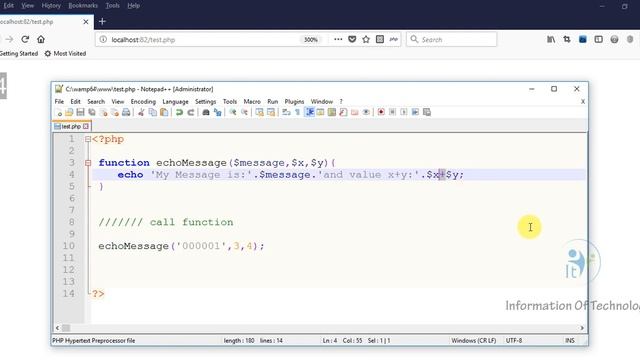Open the Run menu
Image resolution: width=640 pixels, height=360 pixels.
pos(273,102)
